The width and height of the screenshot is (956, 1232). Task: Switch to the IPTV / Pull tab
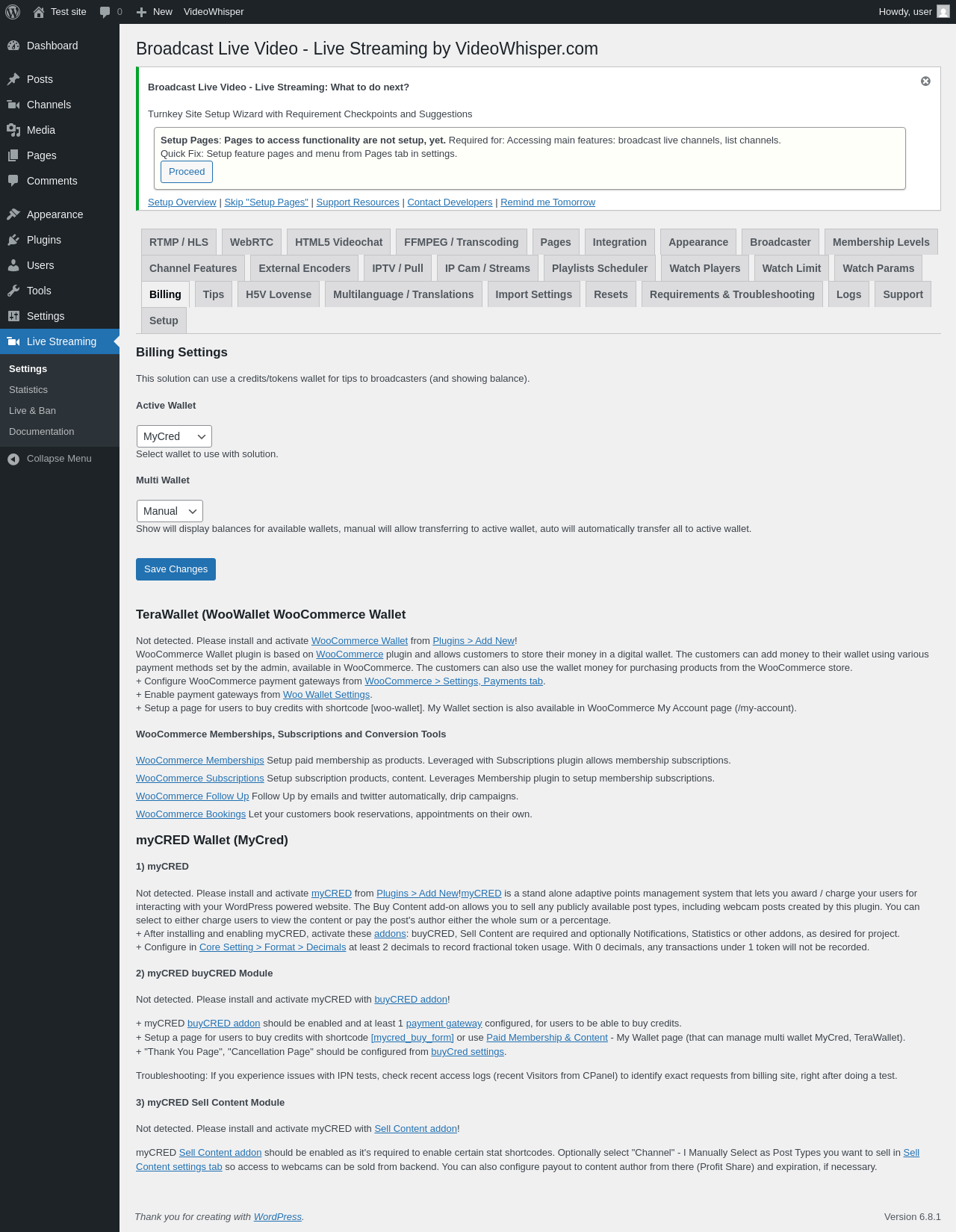click(x=398, y=268)
